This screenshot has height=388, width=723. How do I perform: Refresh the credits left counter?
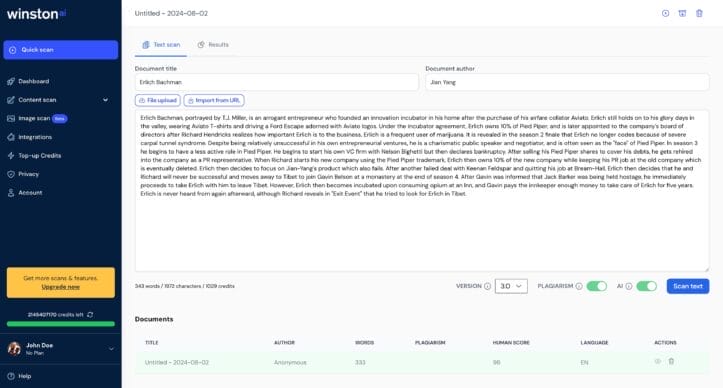pyautogui.click(x=90, y=315)
